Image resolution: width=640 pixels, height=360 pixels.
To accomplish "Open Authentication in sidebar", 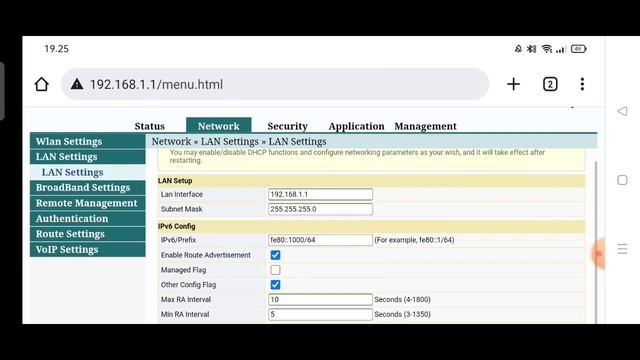I will click(x=88, y=218).
